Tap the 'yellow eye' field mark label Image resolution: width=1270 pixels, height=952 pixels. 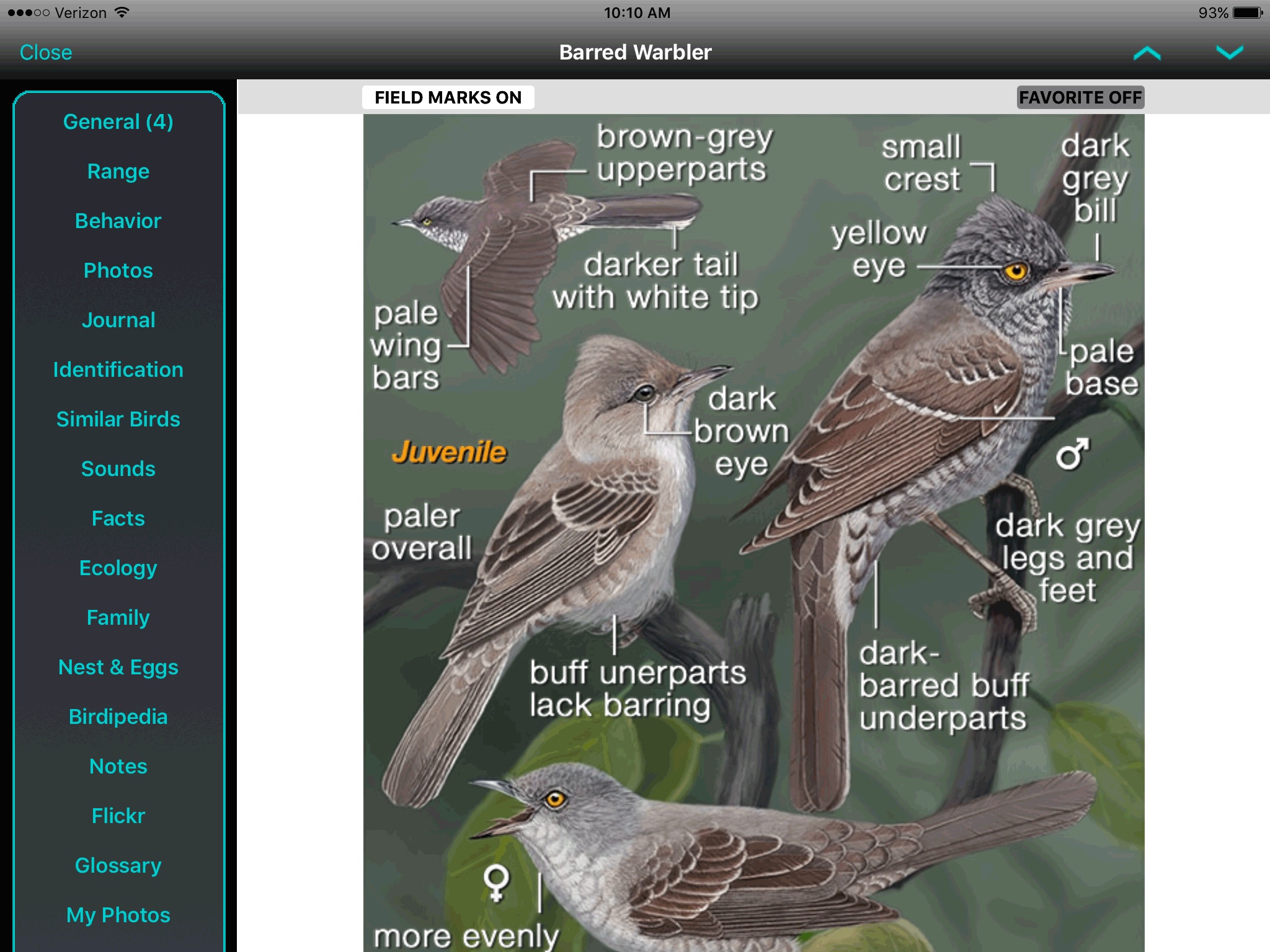[x=879, y=250]
